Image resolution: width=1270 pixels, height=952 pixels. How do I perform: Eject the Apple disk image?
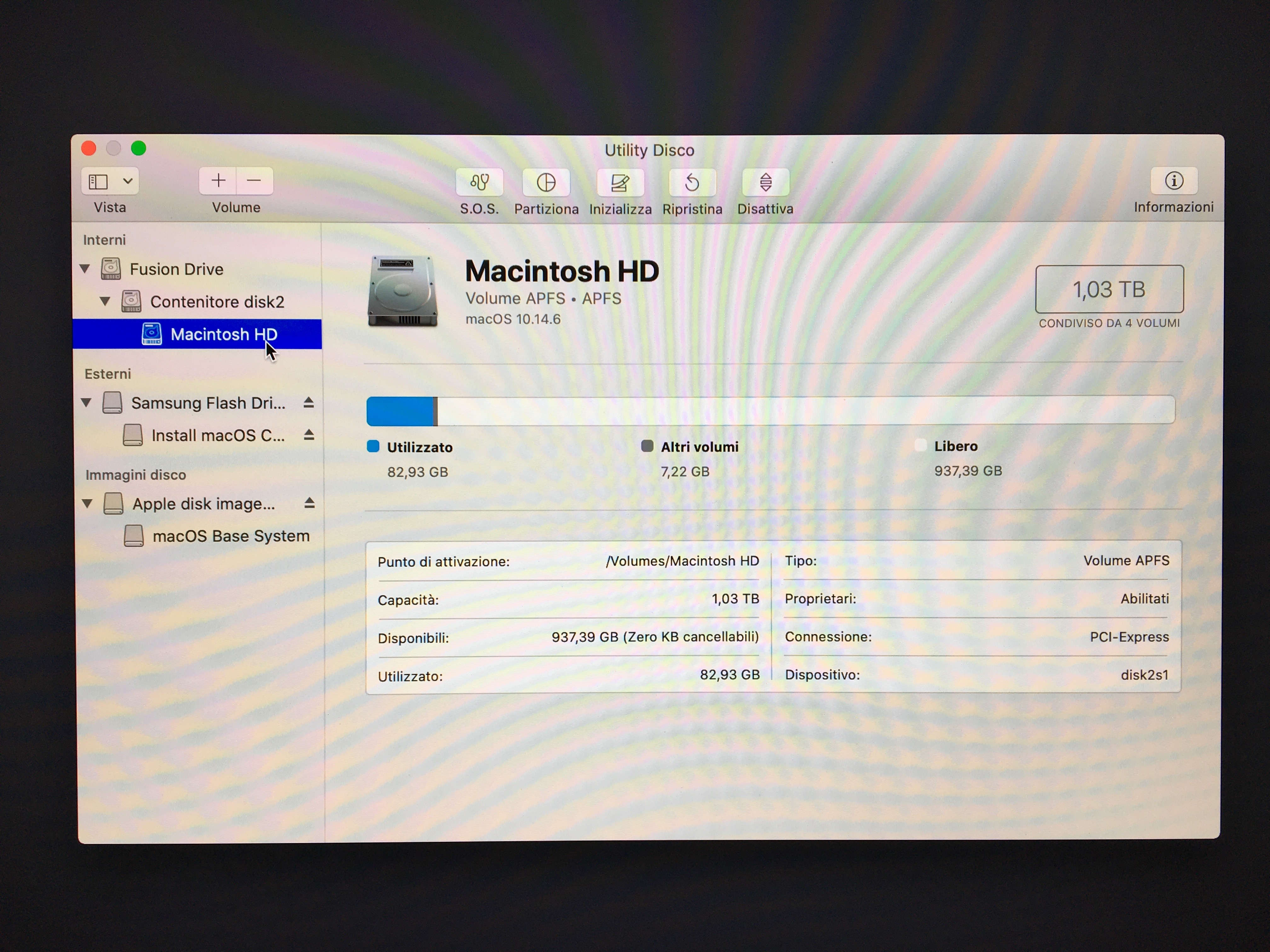point(309,503)
